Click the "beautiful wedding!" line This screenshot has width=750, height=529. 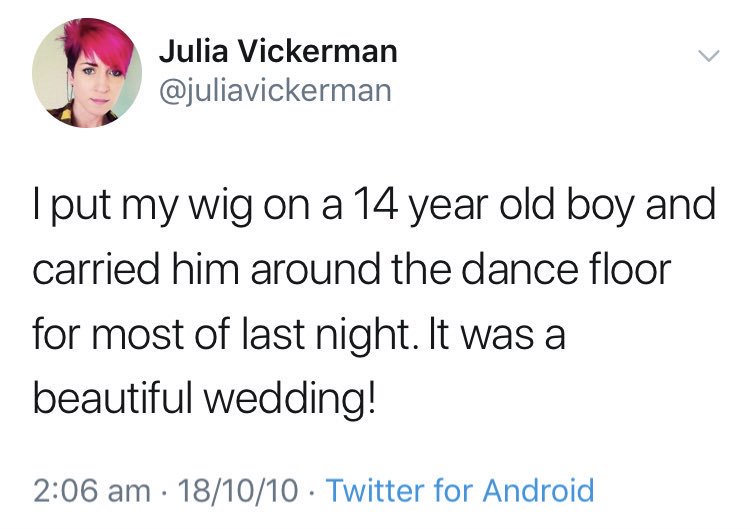click(x=206, y=400)
